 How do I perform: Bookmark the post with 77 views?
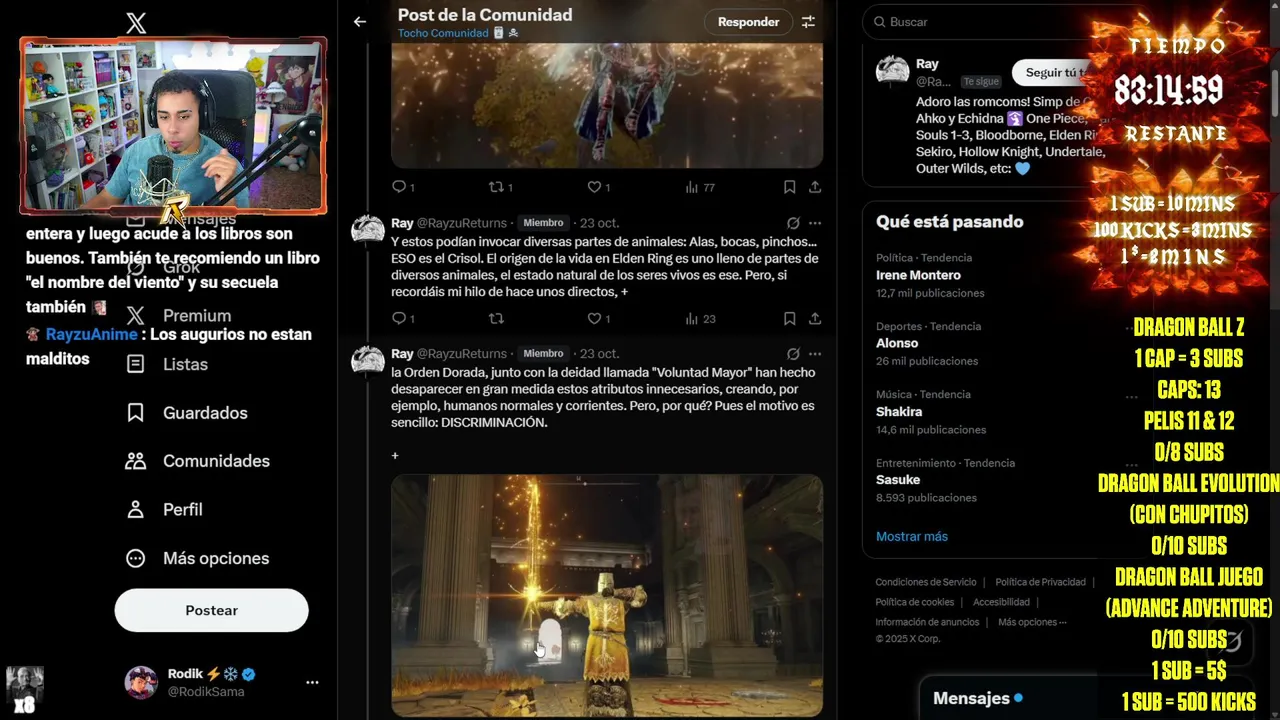[x=789, y=187]
